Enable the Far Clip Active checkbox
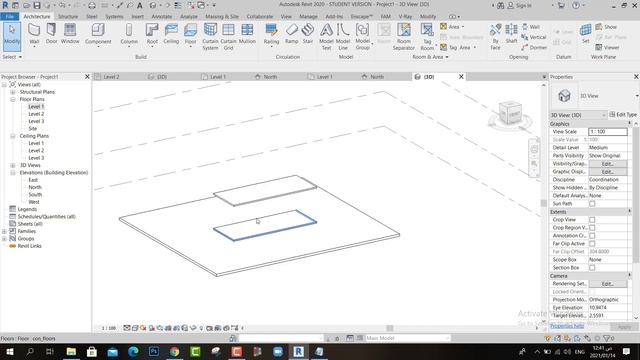This screenshot has width=640, height=360. click(592, 244)
